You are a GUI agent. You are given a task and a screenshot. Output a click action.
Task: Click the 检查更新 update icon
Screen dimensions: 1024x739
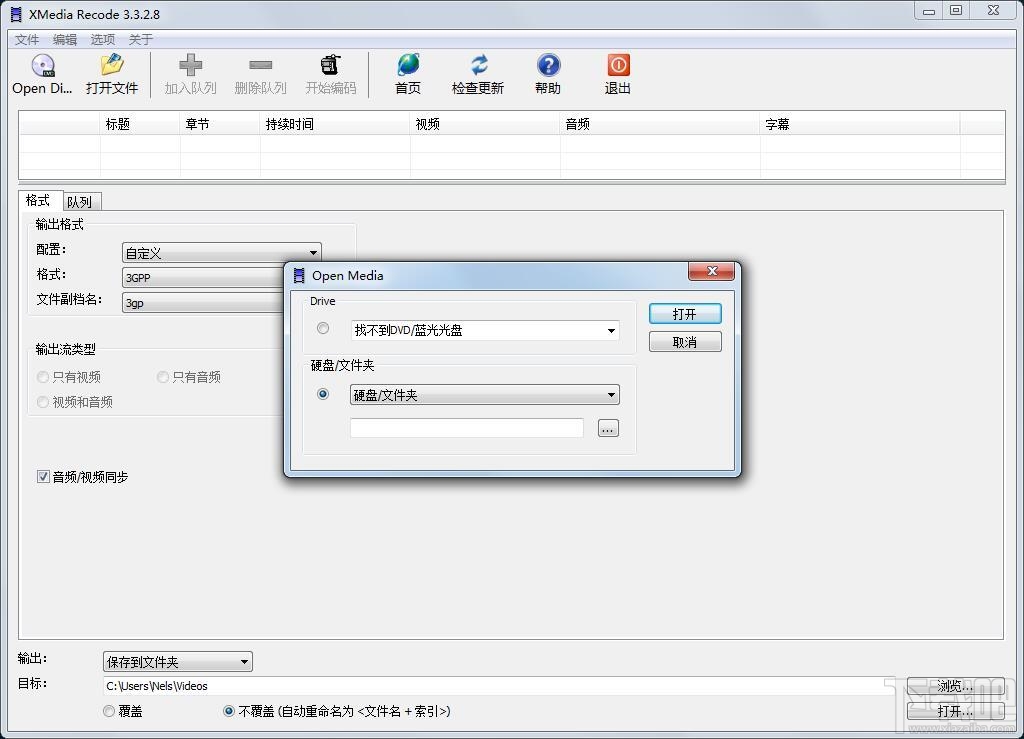477,72
